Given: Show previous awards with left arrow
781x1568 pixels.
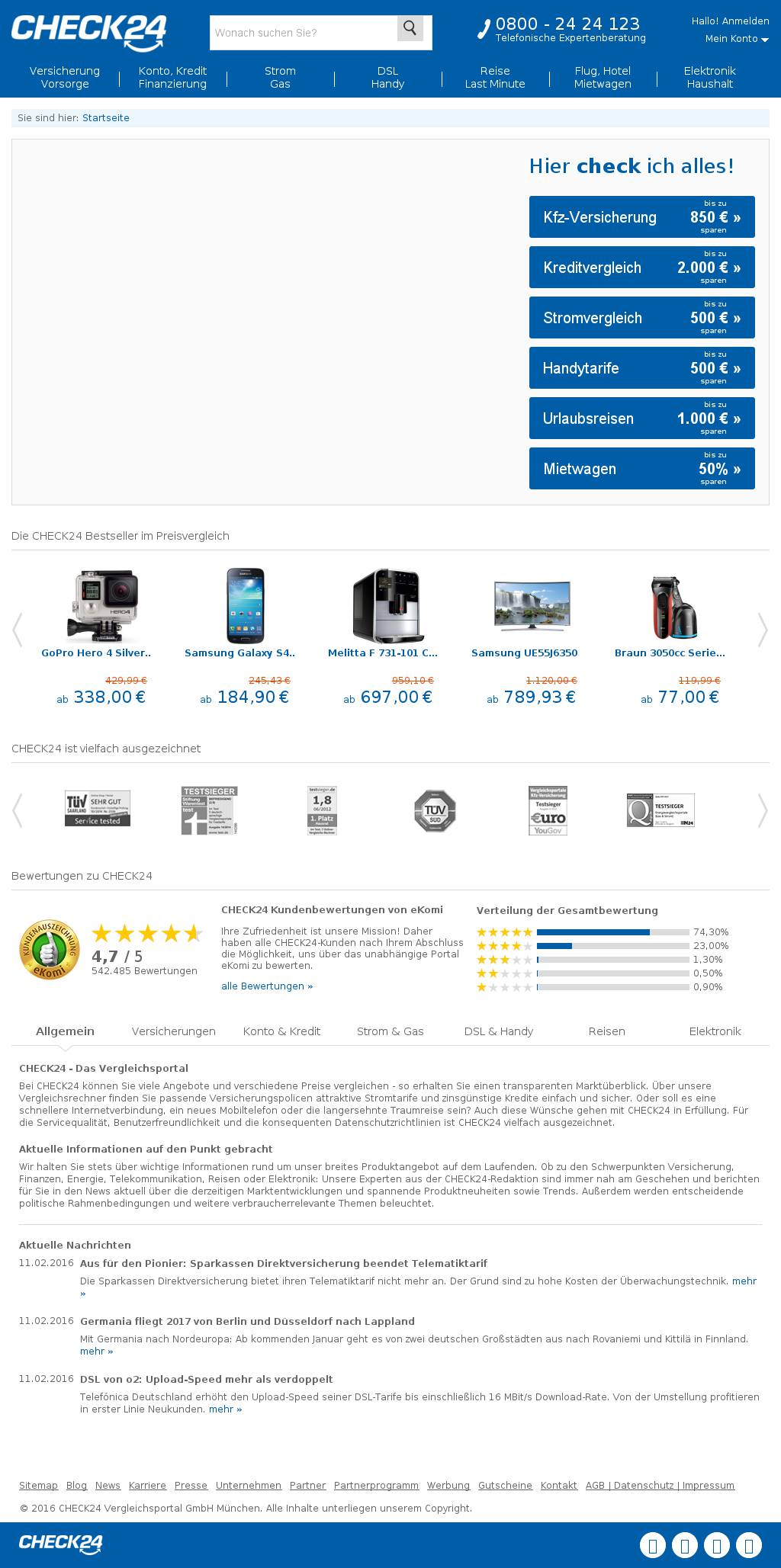Looking at the screenshot, I should coord(18,810).
